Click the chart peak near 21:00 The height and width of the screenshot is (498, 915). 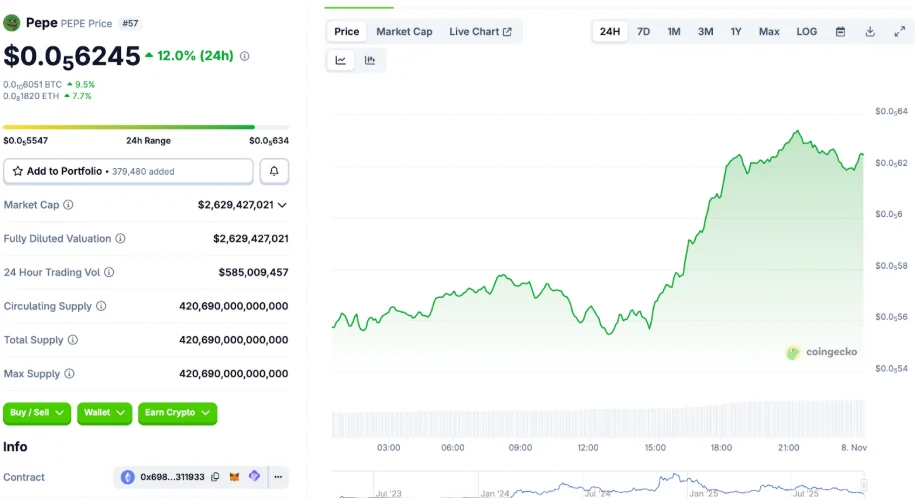point(798,132)
